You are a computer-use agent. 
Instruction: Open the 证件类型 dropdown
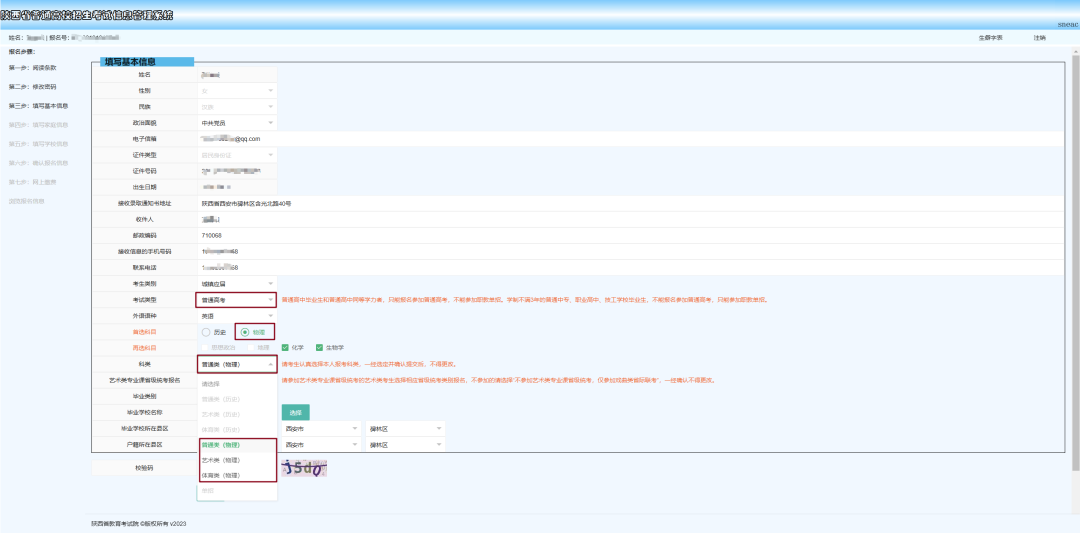(x=237, y=155)
